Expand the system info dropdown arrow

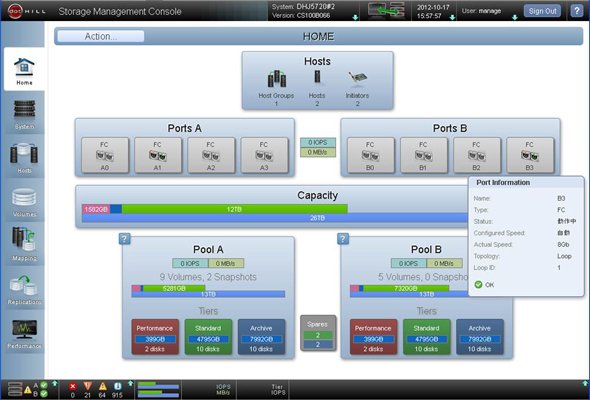pyautogui.click(x=355, y=17)
